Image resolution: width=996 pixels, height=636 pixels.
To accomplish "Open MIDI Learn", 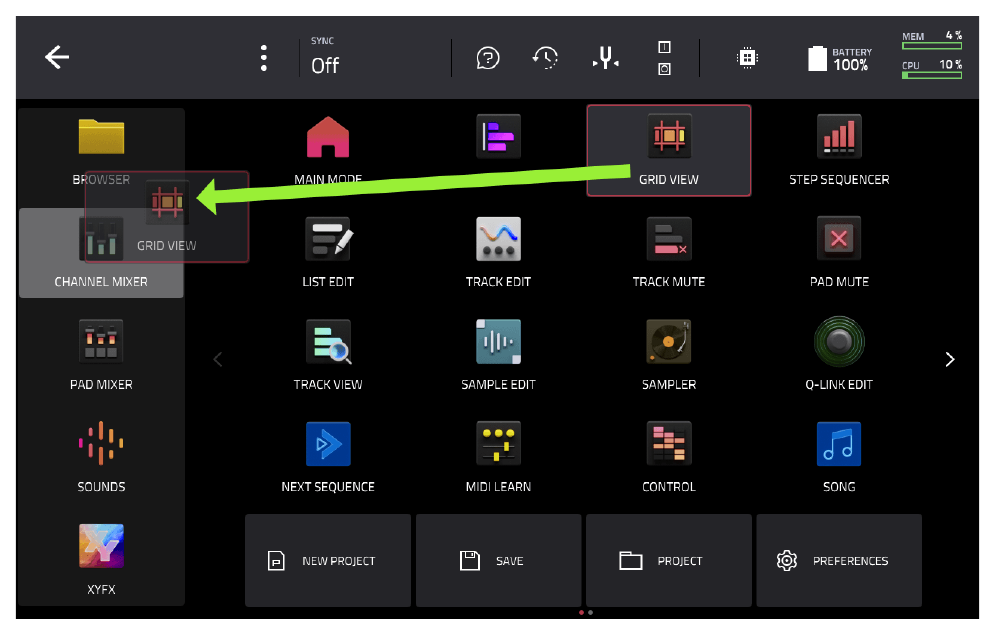I will tap(499, 457).
